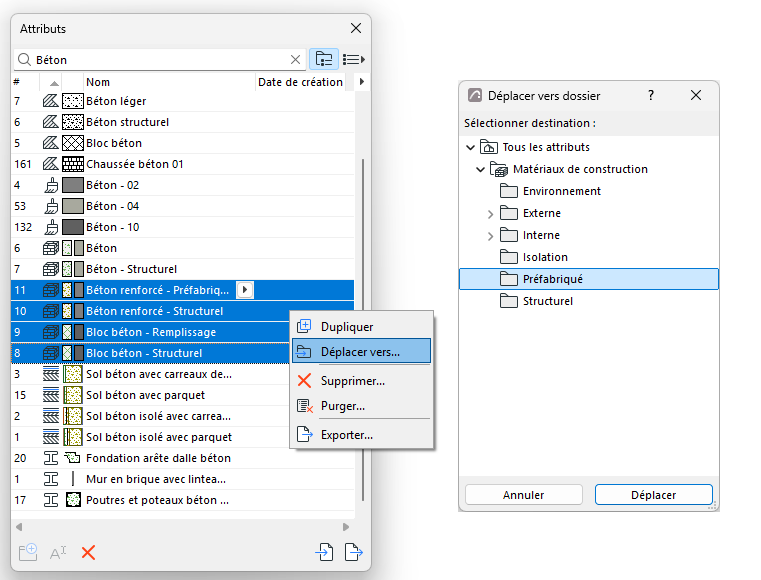Clear the Béton search text
The width and height of the screenshot is (761, 580).
pyautogui.click(x=295, y=60)
